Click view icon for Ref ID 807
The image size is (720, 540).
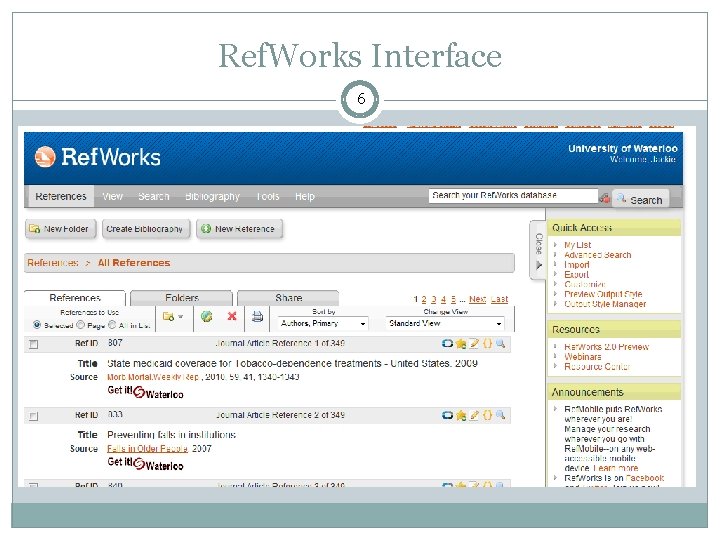tap(447, 343)
